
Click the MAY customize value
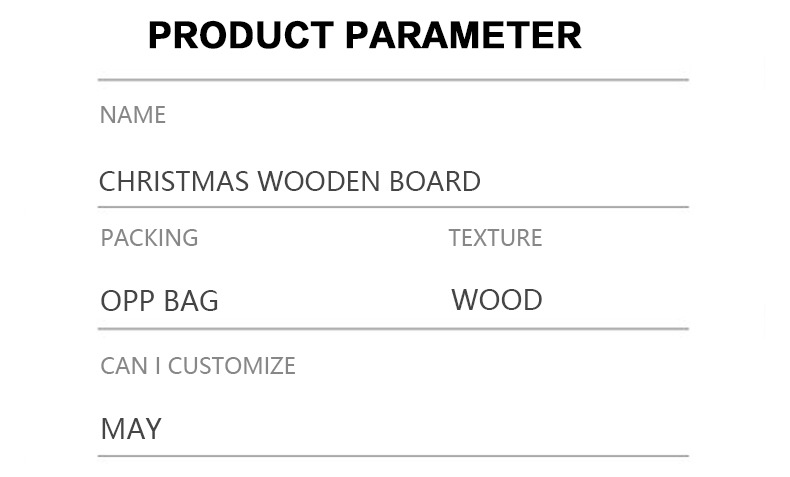pos(131,429)
